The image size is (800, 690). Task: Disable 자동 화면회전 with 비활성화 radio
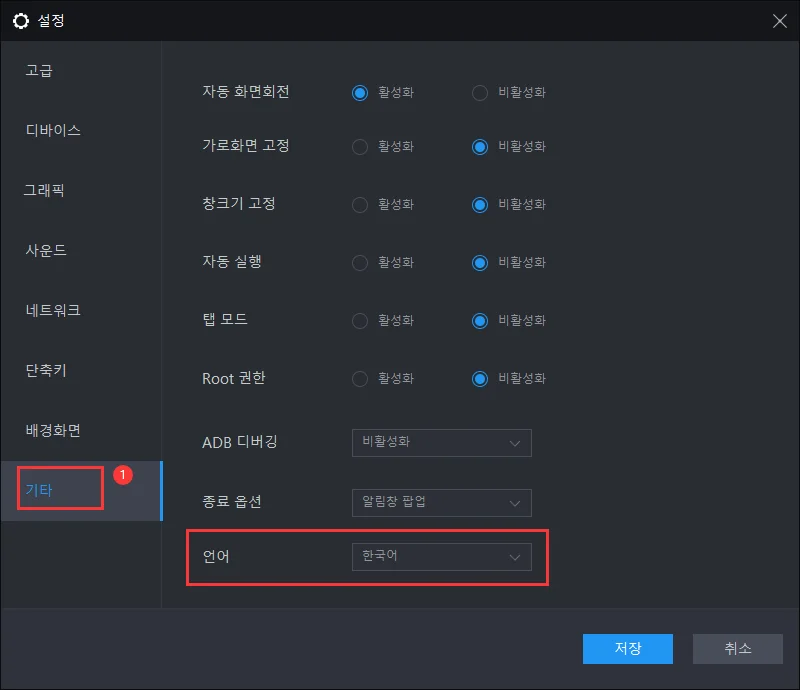[x=480, y=93]
